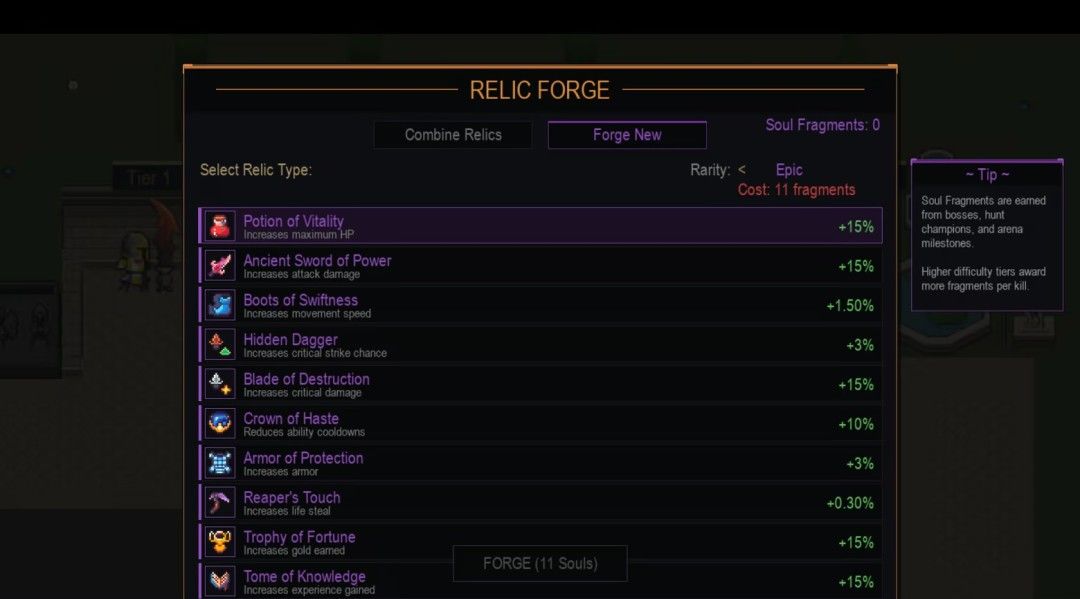Select the Reaper's Touch relic row
This screenshot has height=599, width=1080.
pyautogui.click(x=540, y=502)
